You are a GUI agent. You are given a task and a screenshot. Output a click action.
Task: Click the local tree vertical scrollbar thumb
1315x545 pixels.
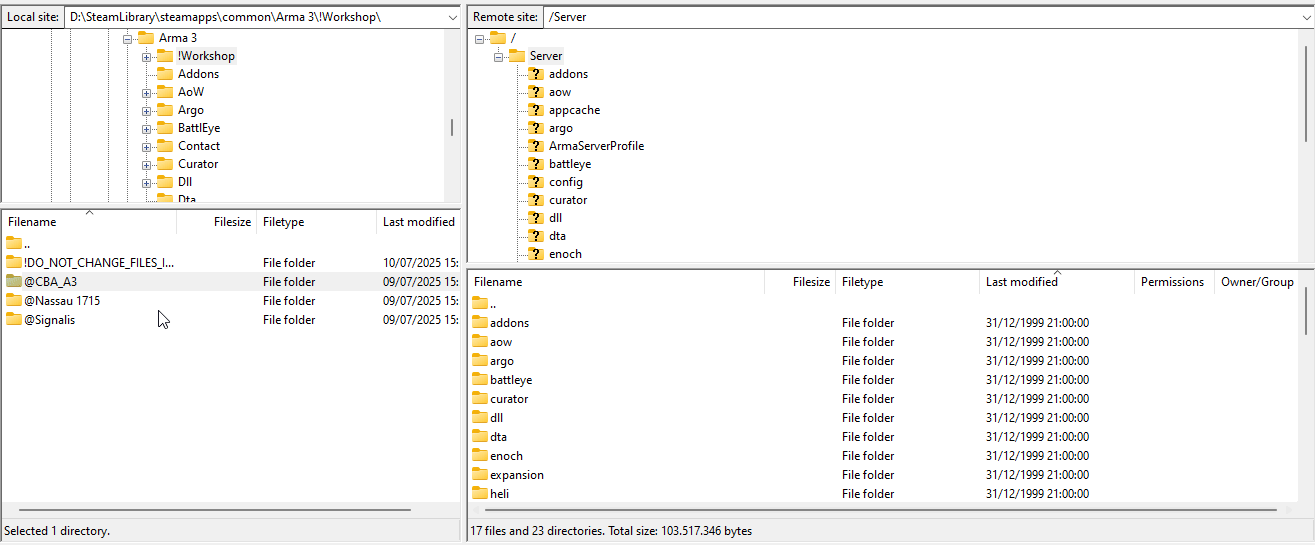[452, 127]
